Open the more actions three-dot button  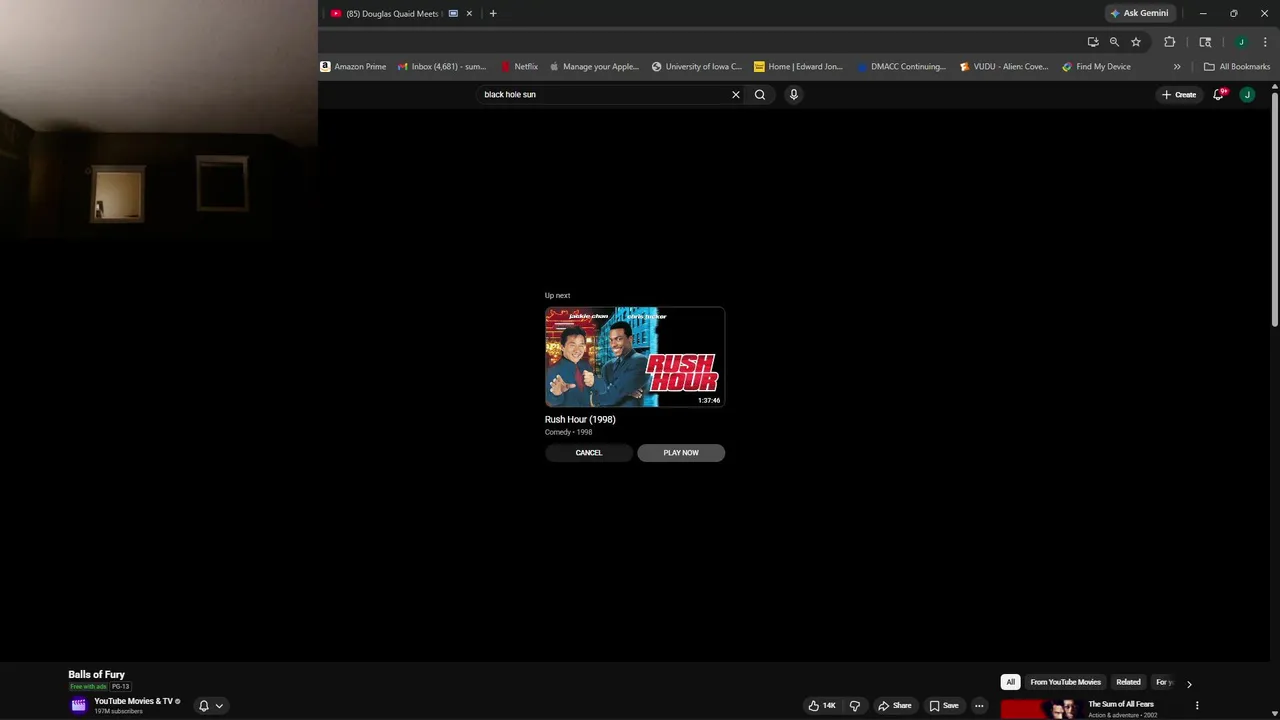[979, 706]
